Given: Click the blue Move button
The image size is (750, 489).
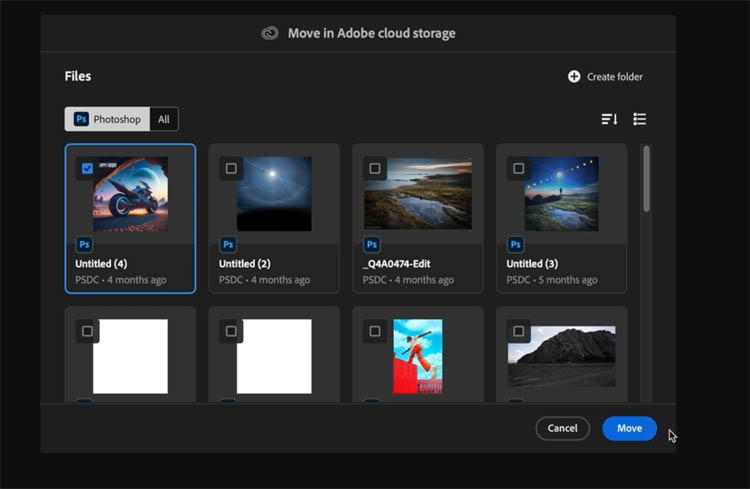Looking at the screenshot, I should coord(629,428).
